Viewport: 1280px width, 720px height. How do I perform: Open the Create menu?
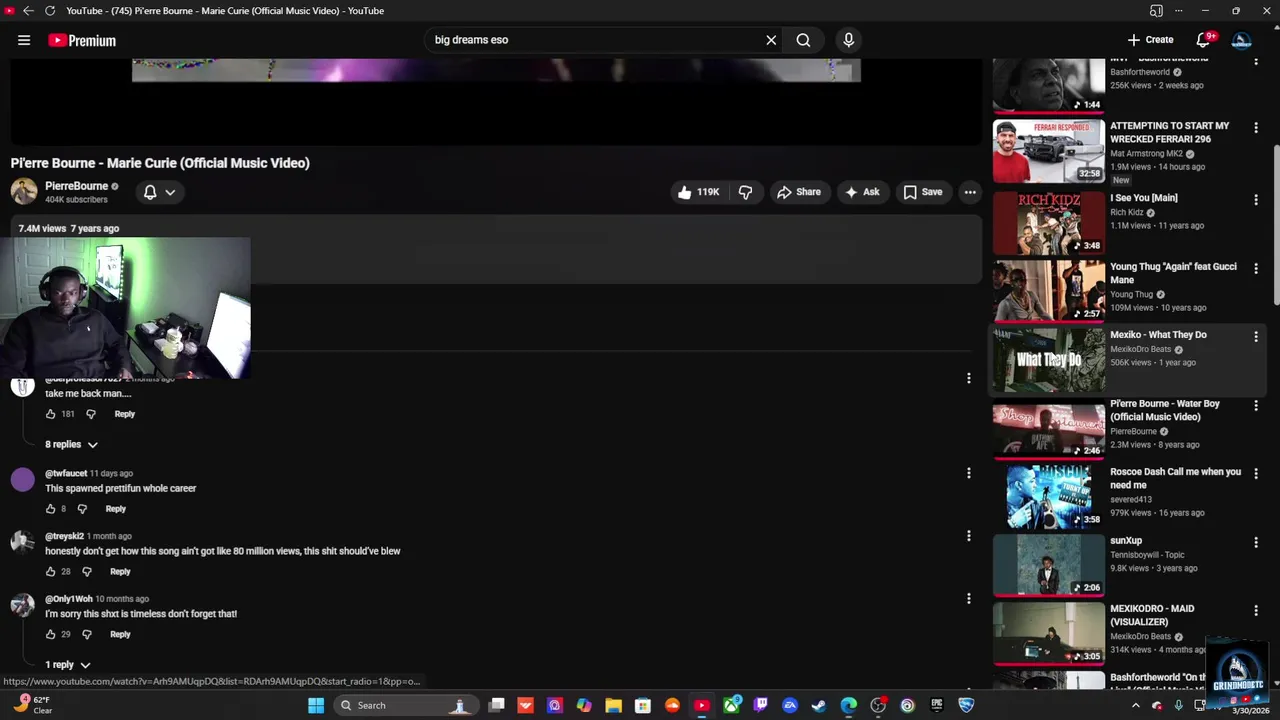pyautogui.click(x=1150, y=40)
